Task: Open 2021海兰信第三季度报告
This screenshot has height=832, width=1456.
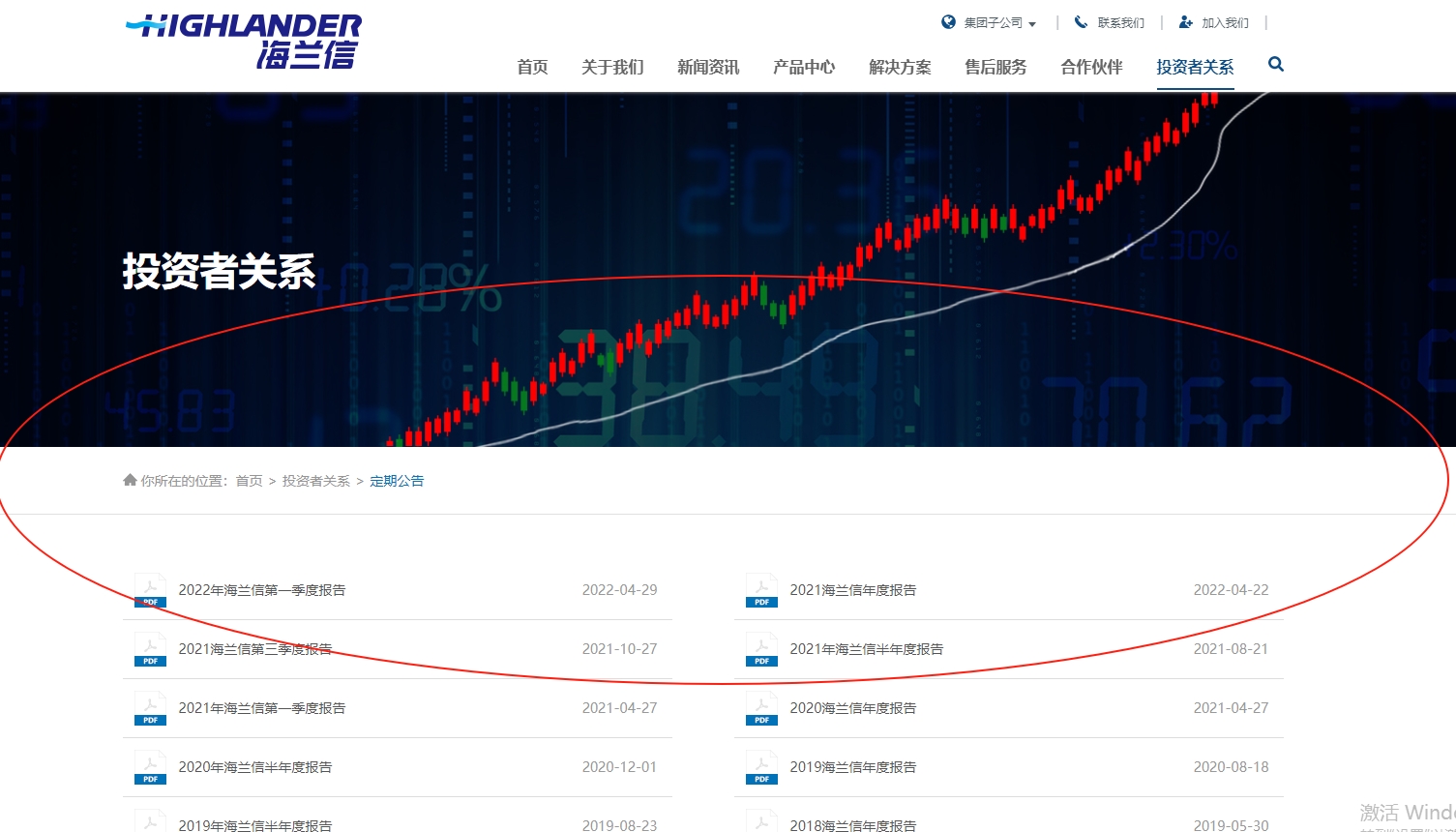Action: click(x=255, y=649)
